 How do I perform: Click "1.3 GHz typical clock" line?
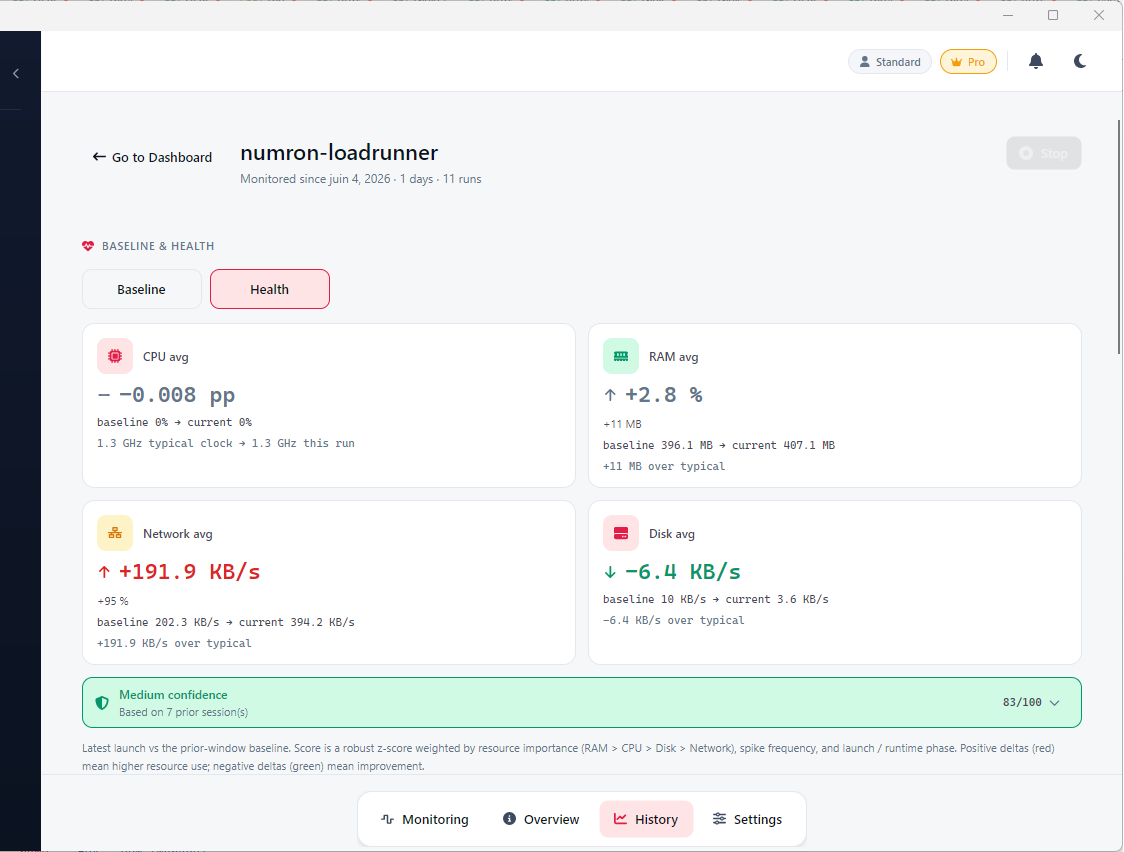(x=226, y=443)
